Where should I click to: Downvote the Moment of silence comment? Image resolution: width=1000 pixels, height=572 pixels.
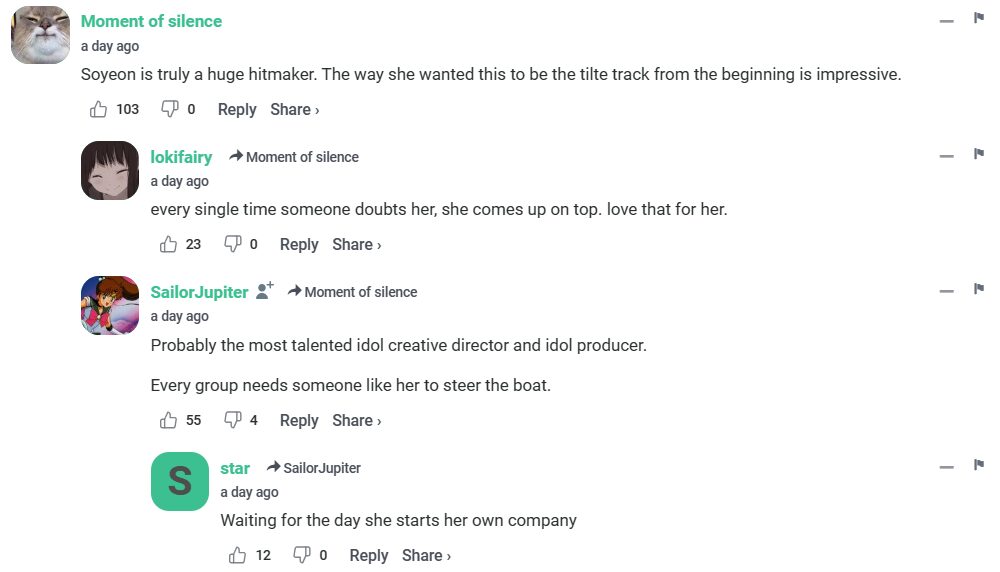tap(170, 109)
